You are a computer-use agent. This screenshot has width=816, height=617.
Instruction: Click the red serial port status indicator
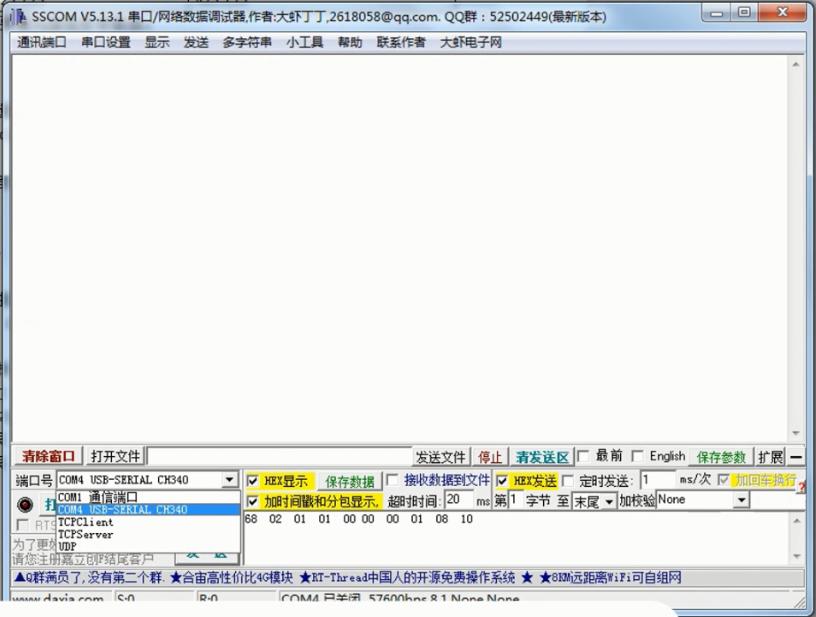(24, 504)
